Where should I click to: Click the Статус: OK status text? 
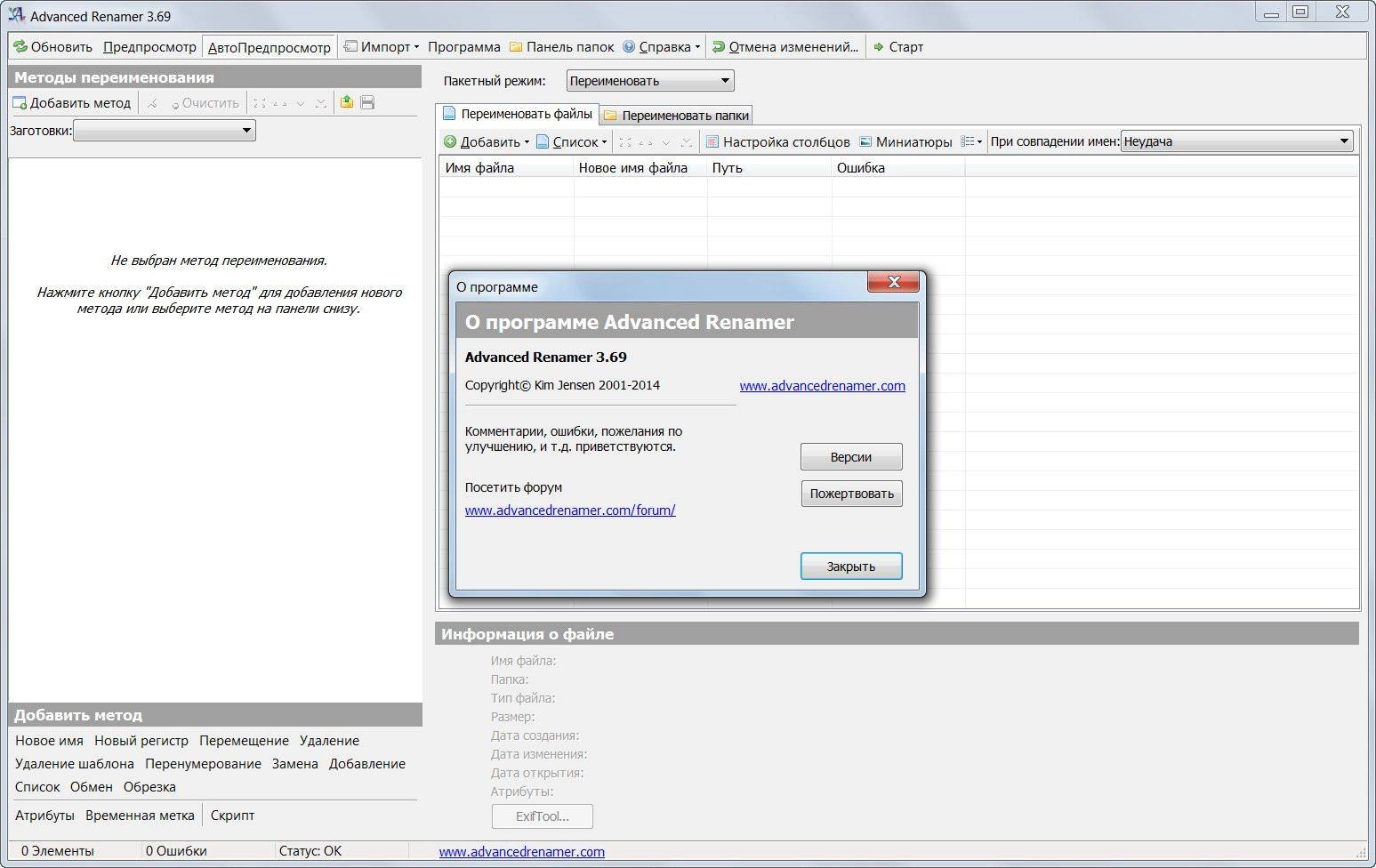coord(310,851)
